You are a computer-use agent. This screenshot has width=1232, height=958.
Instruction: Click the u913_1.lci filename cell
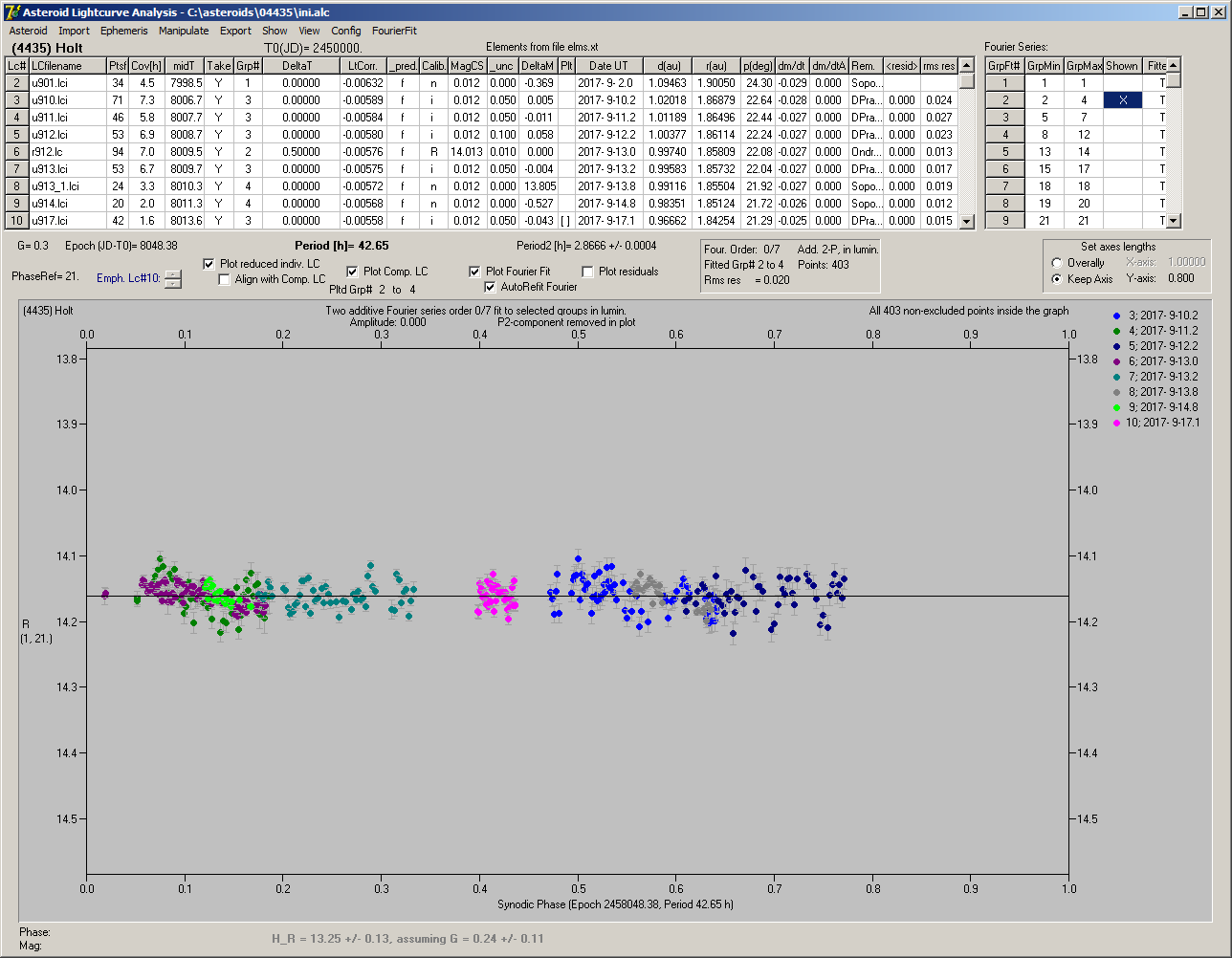[x=67, y=186]
